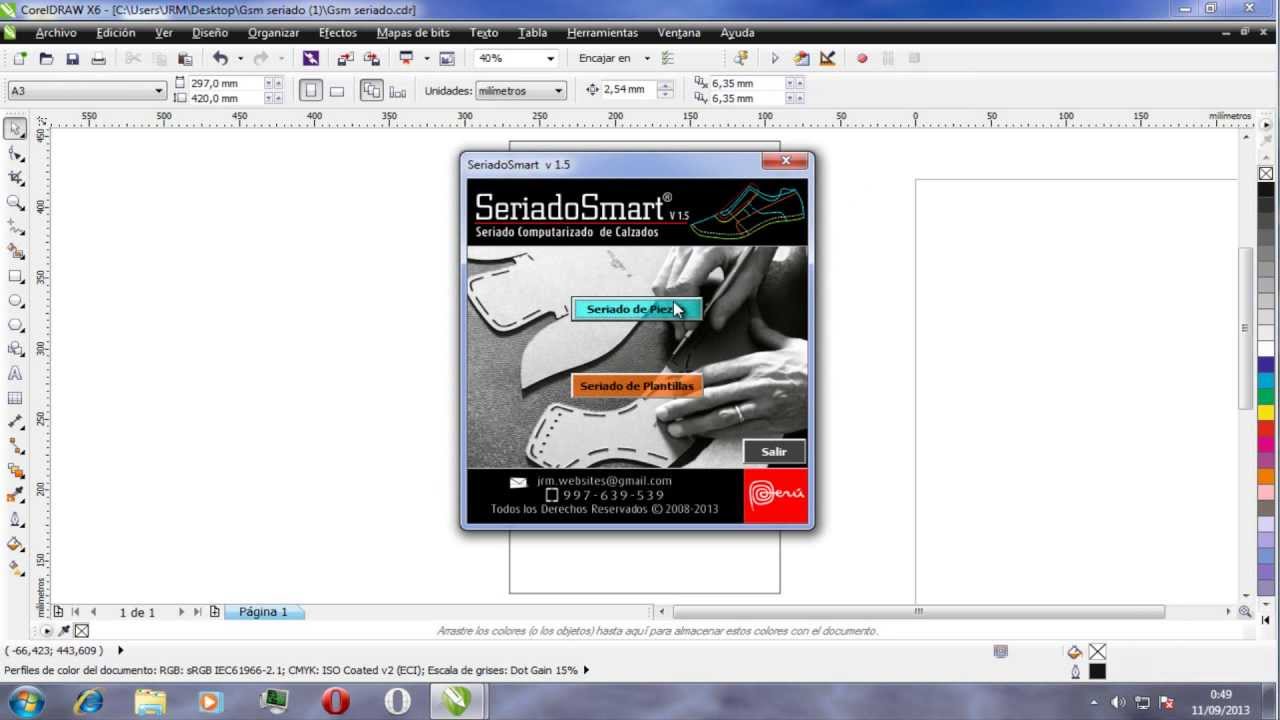Select the Rectangle tool
This screenshot has width=1280, height=720.
tap(15, 276)
